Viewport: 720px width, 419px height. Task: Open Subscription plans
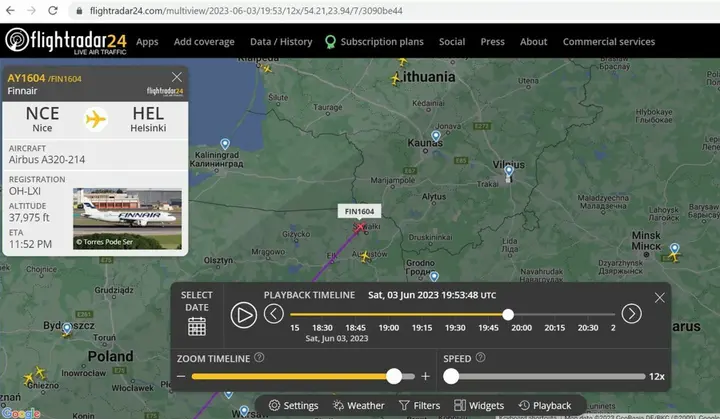382,42
